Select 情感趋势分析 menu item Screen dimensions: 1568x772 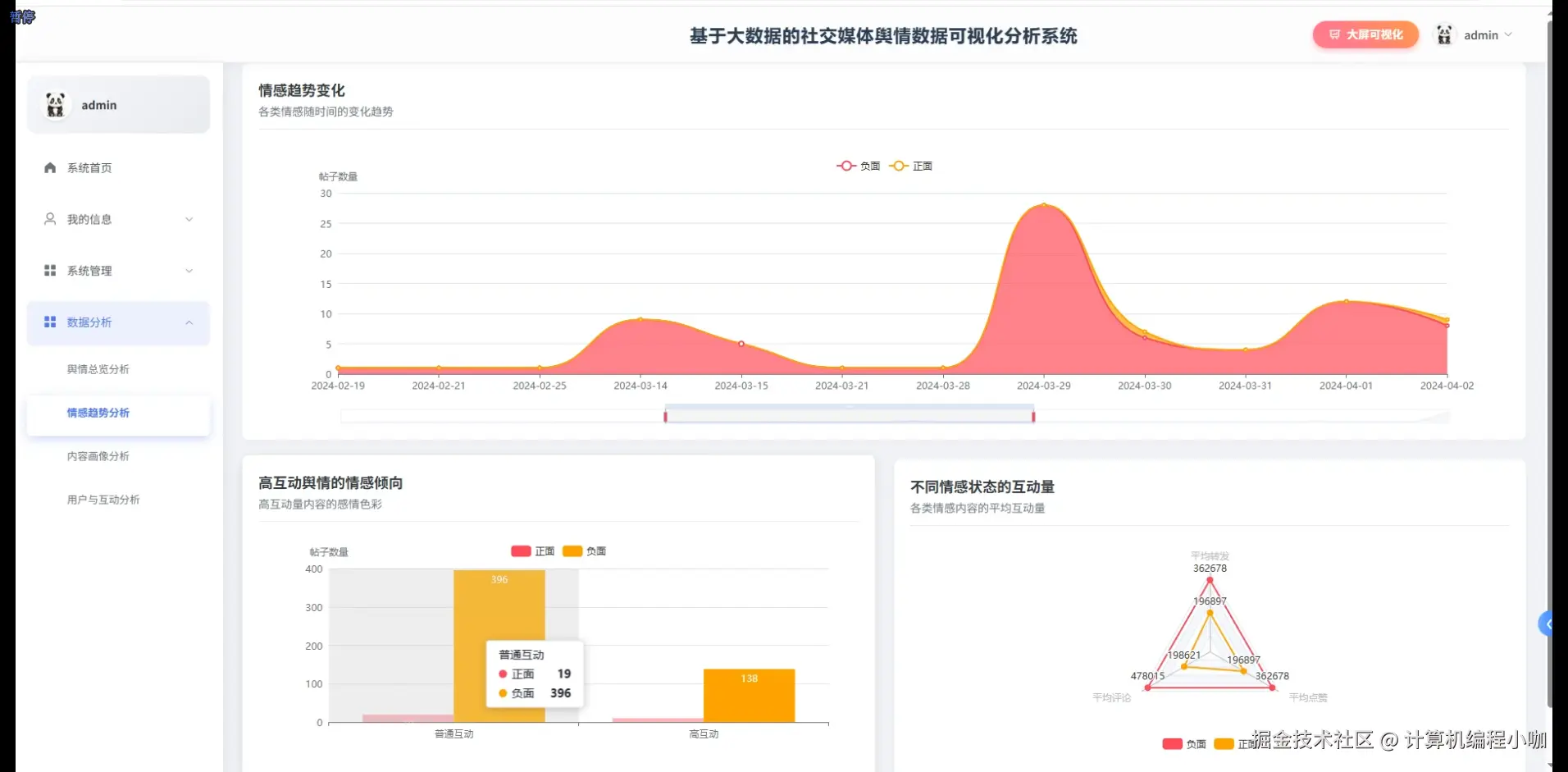119,413
